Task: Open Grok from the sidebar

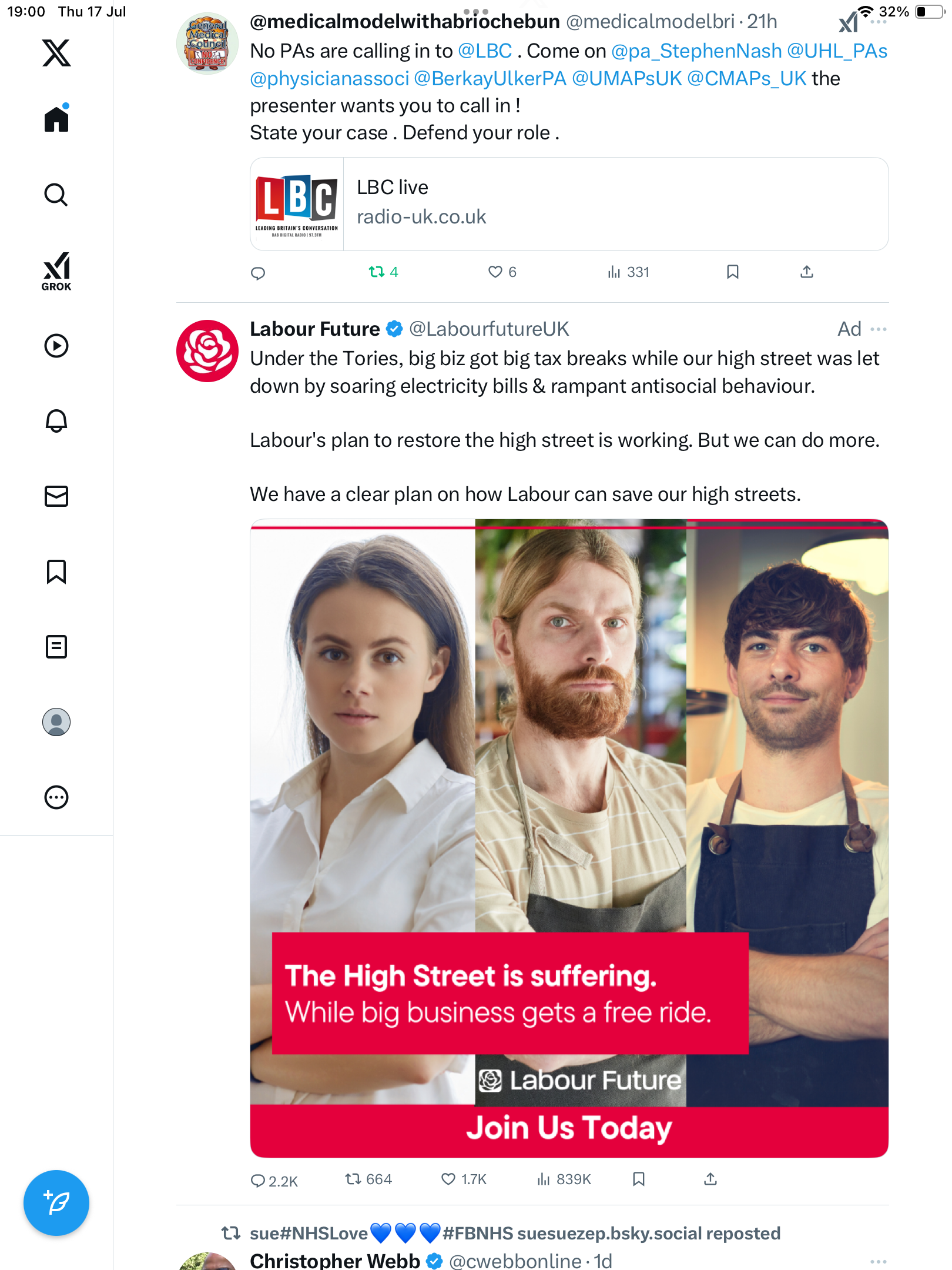Action: [x=56, y=271]
